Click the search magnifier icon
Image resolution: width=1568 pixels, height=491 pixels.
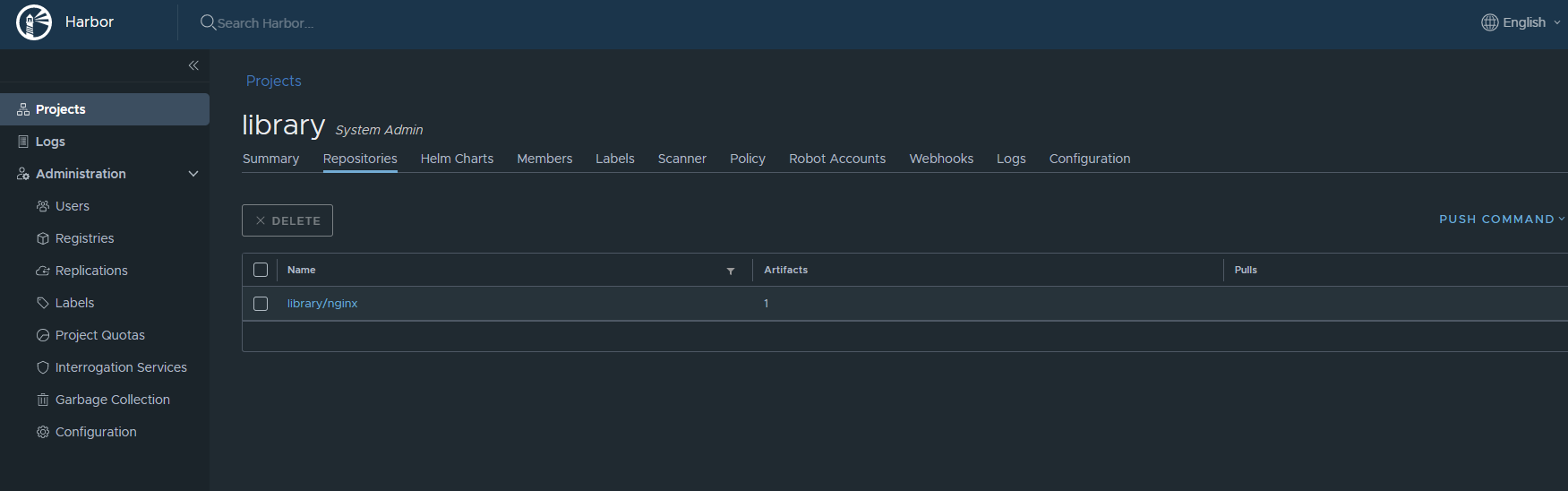(x=208, y=22)
